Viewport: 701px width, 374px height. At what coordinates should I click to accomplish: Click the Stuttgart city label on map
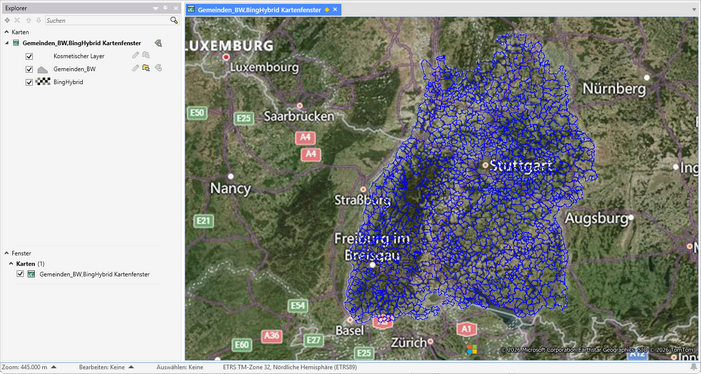[521, 166]
